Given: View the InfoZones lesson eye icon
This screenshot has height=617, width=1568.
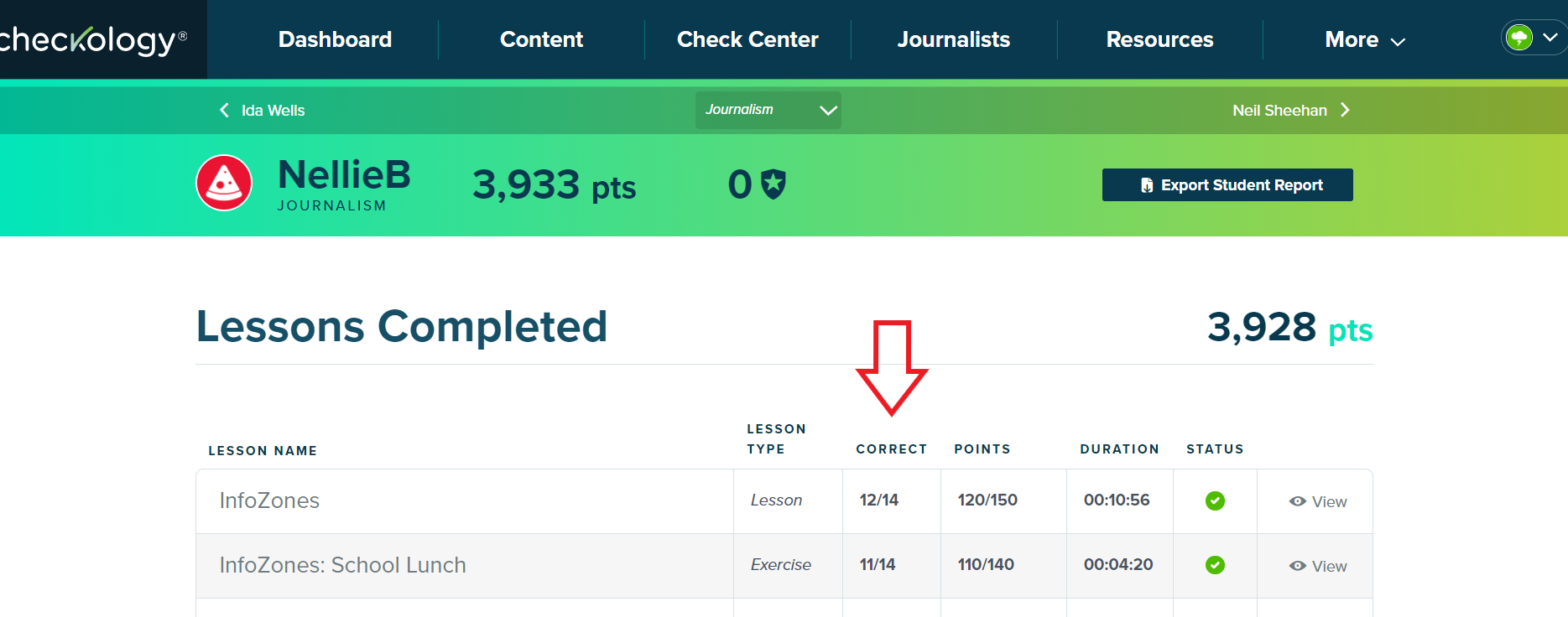Looking at the screenshot, I should (1298, 501).
